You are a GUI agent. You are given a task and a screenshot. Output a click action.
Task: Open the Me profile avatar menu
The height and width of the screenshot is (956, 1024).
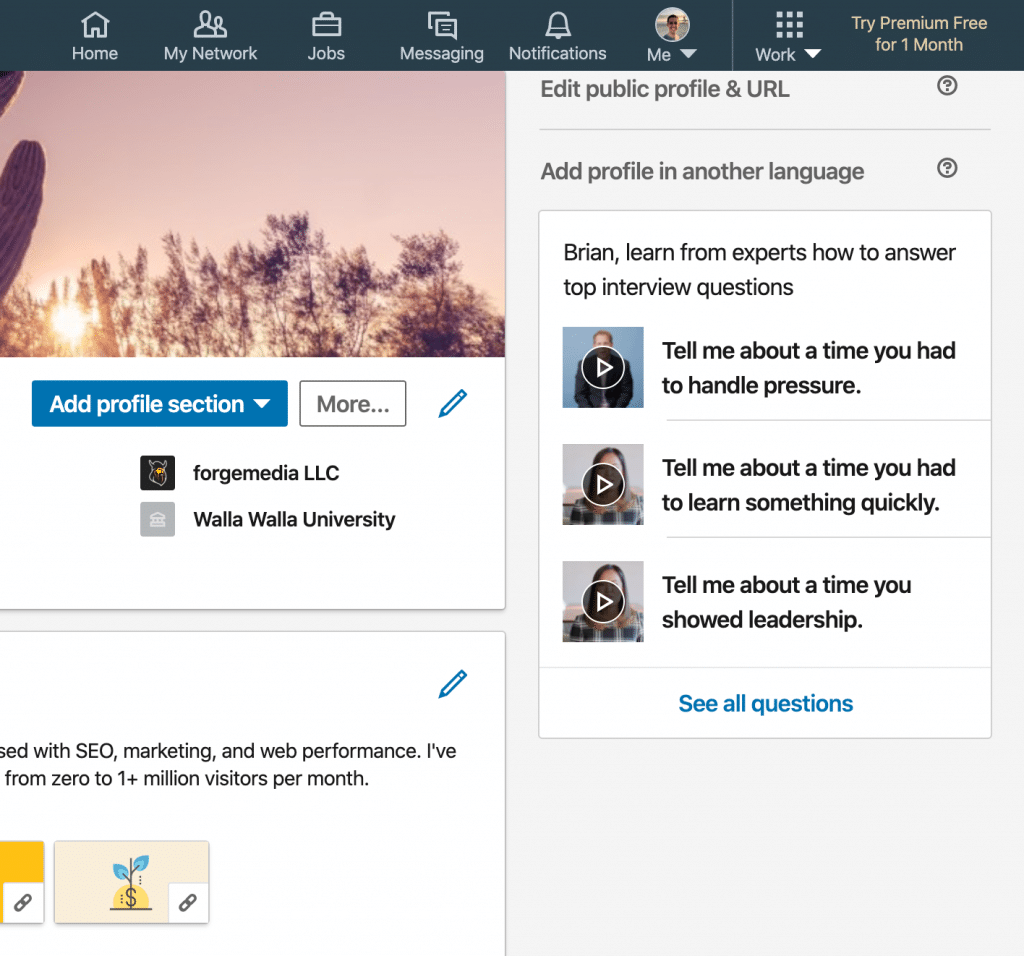pos(672,37)
